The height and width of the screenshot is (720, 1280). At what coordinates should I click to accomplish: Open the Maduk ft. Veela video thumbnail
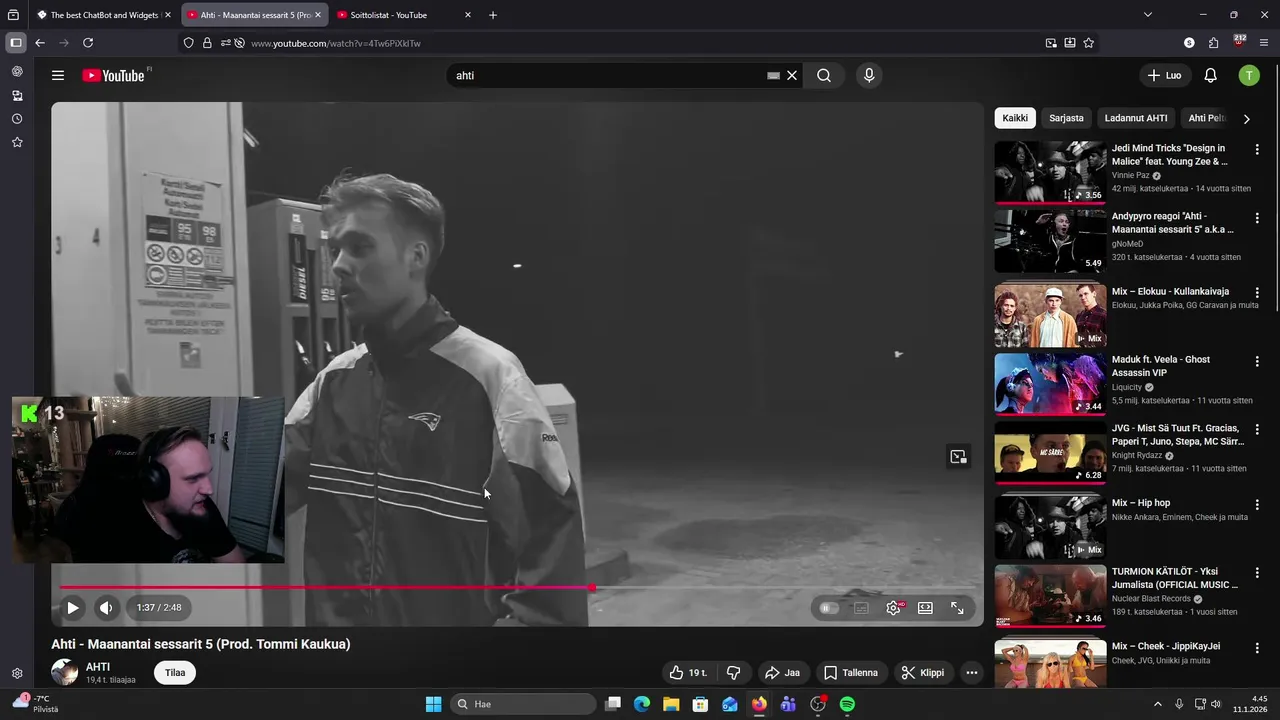[x=1050, y=384]
